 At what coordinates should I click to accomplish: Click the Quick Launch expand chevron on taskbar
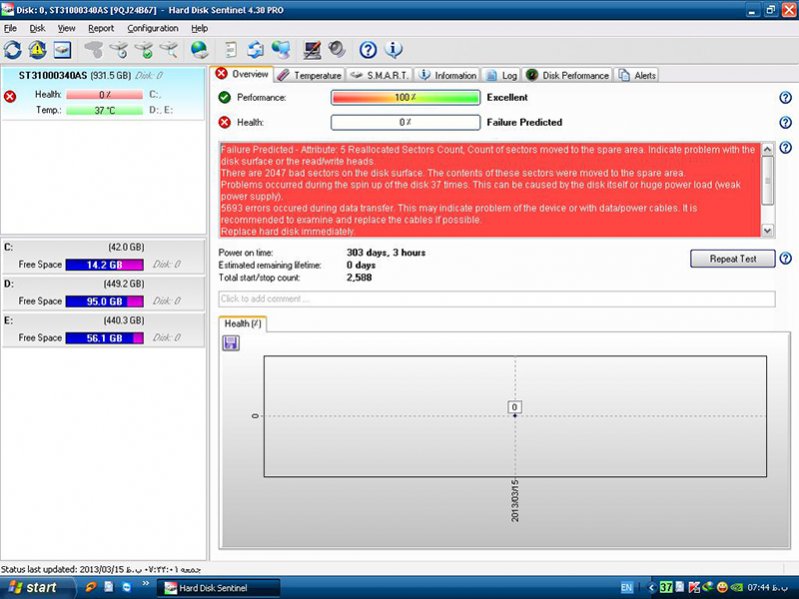point(146,583)
